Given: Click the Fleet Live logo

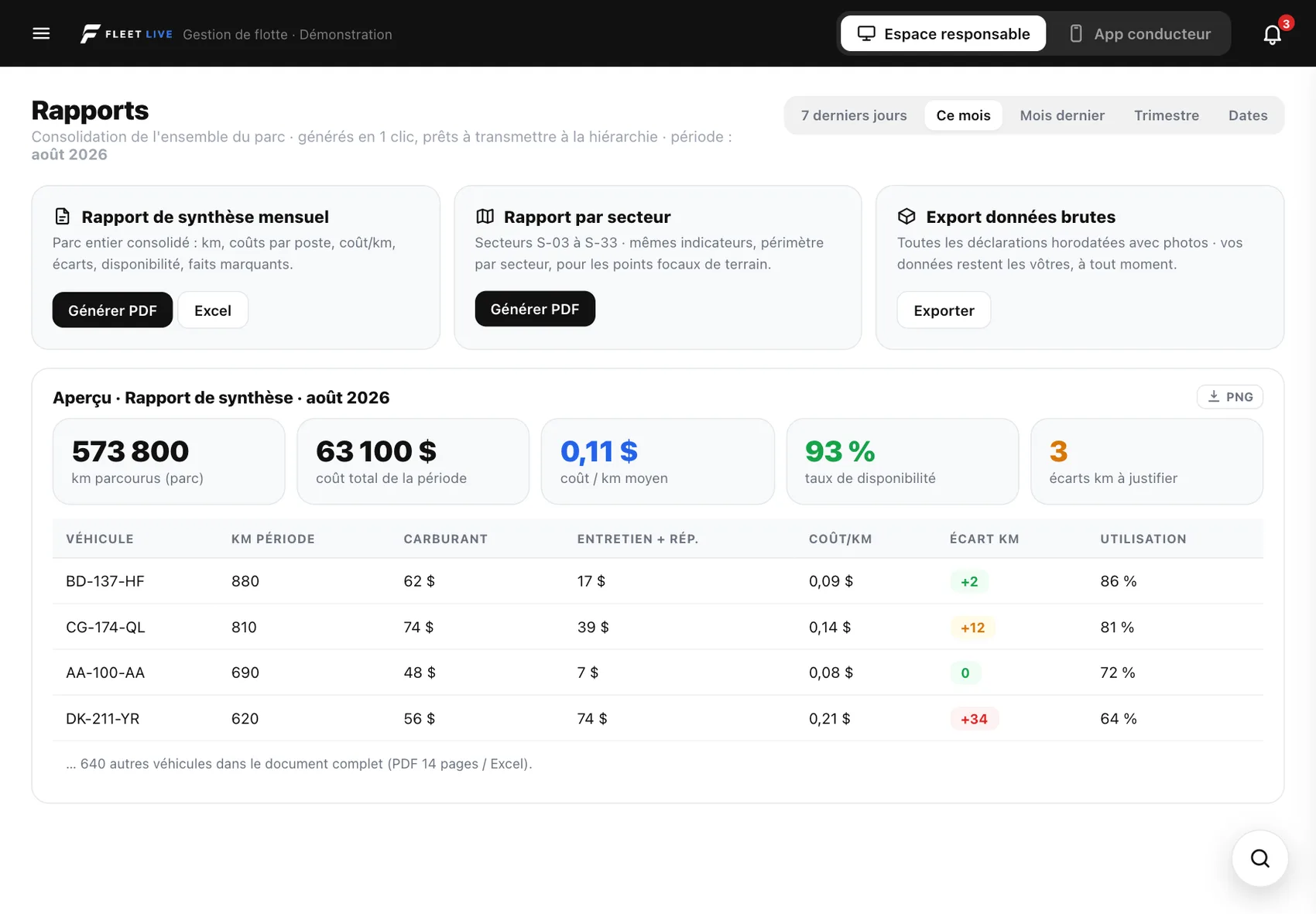Looking at the screenshot, I should [x=126, y=34].
